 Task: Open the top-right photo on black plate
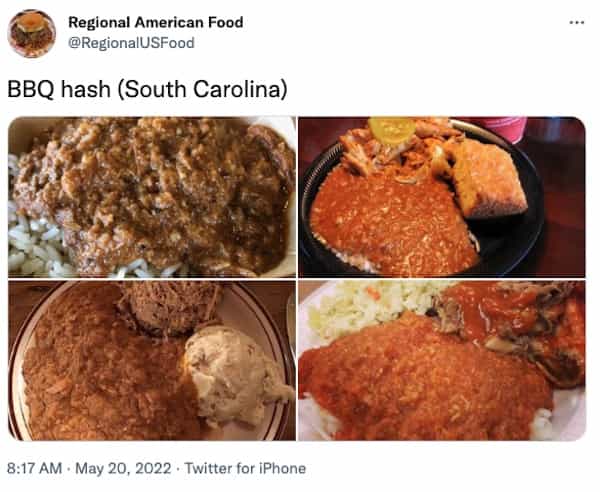click(442, 197)
